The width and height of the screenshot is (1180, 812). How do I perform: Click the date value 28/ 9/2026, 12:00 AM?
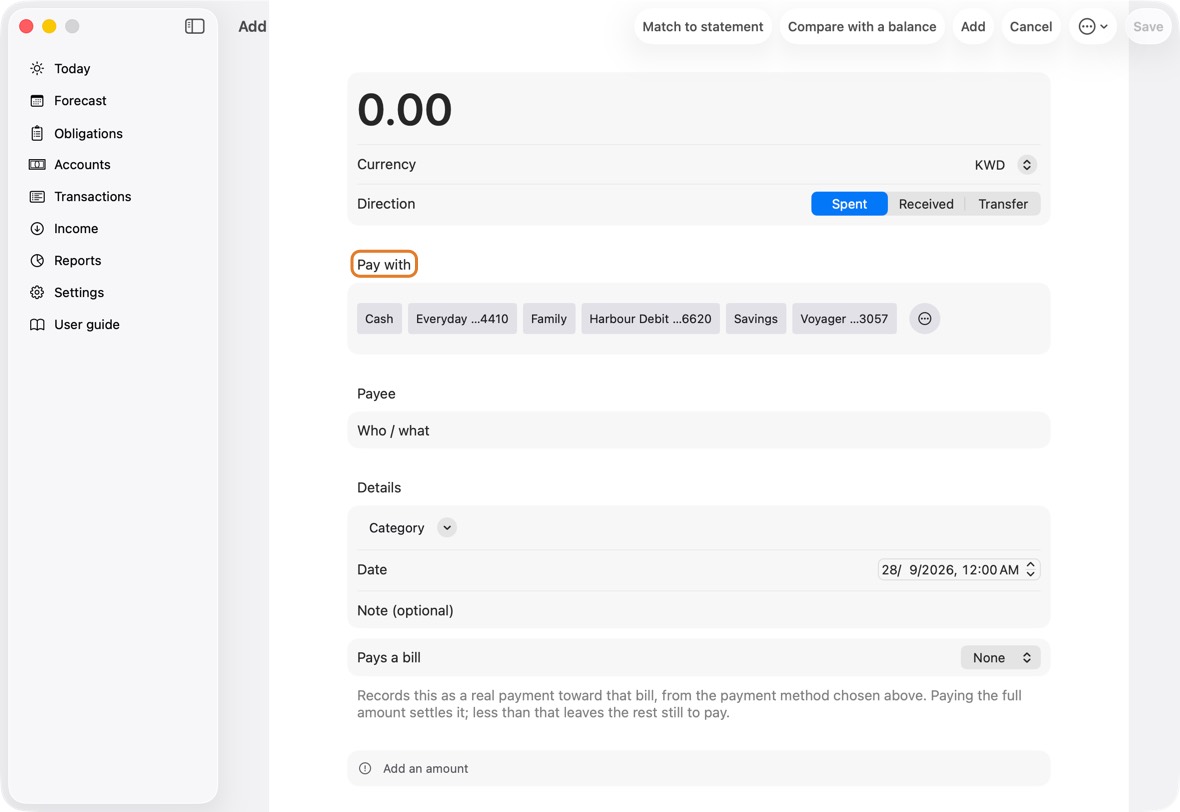point(950,570)
